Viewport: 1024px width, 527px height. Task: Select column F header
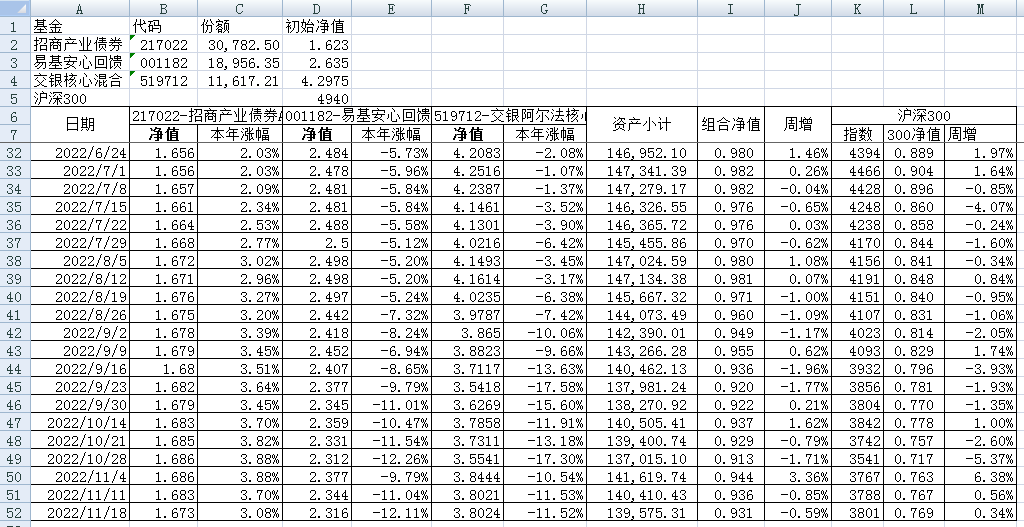coord(468,8)
